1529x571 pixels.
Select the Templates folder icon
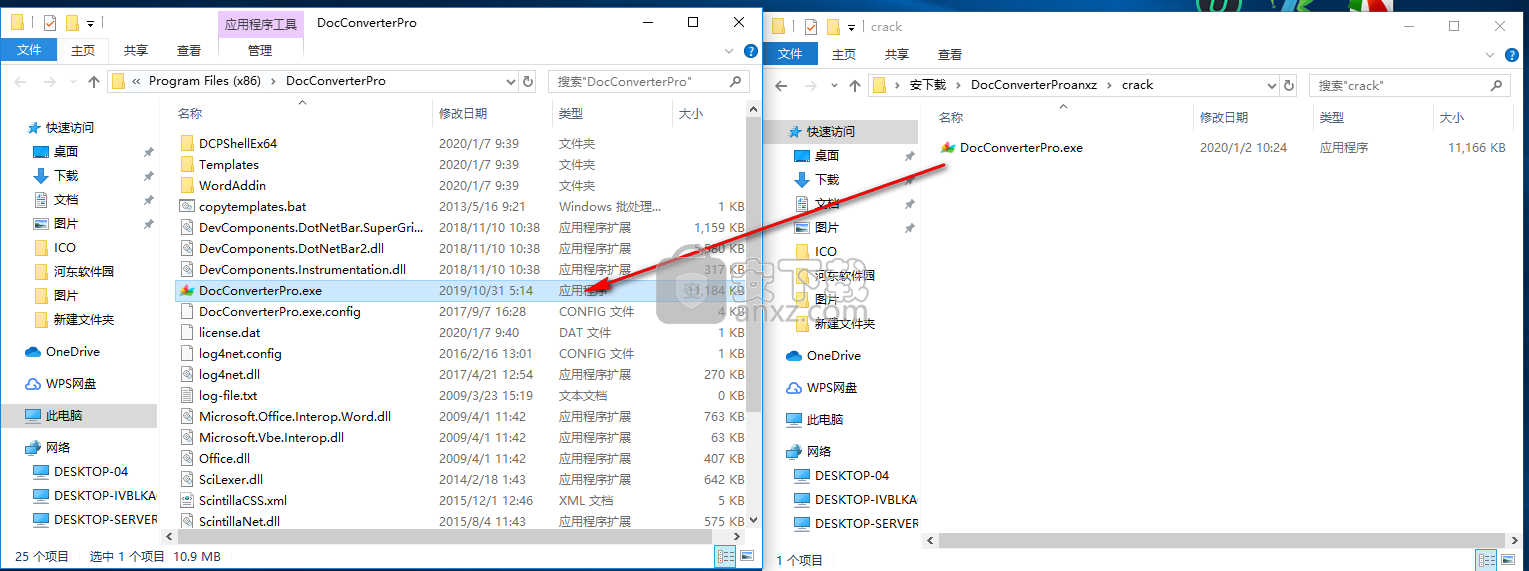187,164
